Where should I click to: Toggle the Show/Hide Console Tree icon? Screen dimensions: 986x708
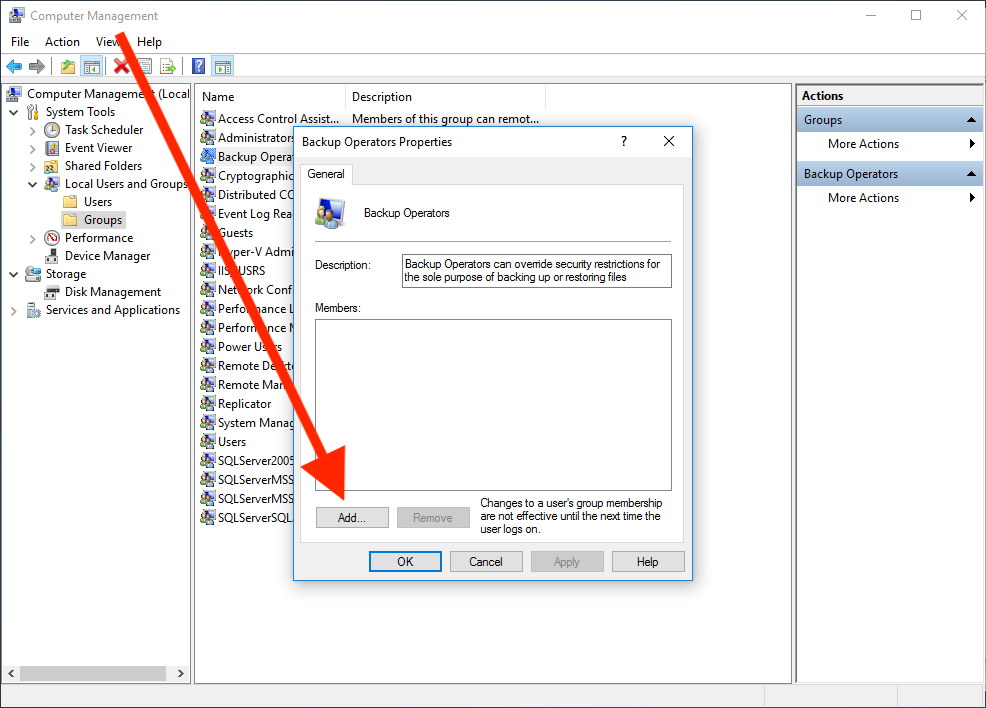coord(91,66)
